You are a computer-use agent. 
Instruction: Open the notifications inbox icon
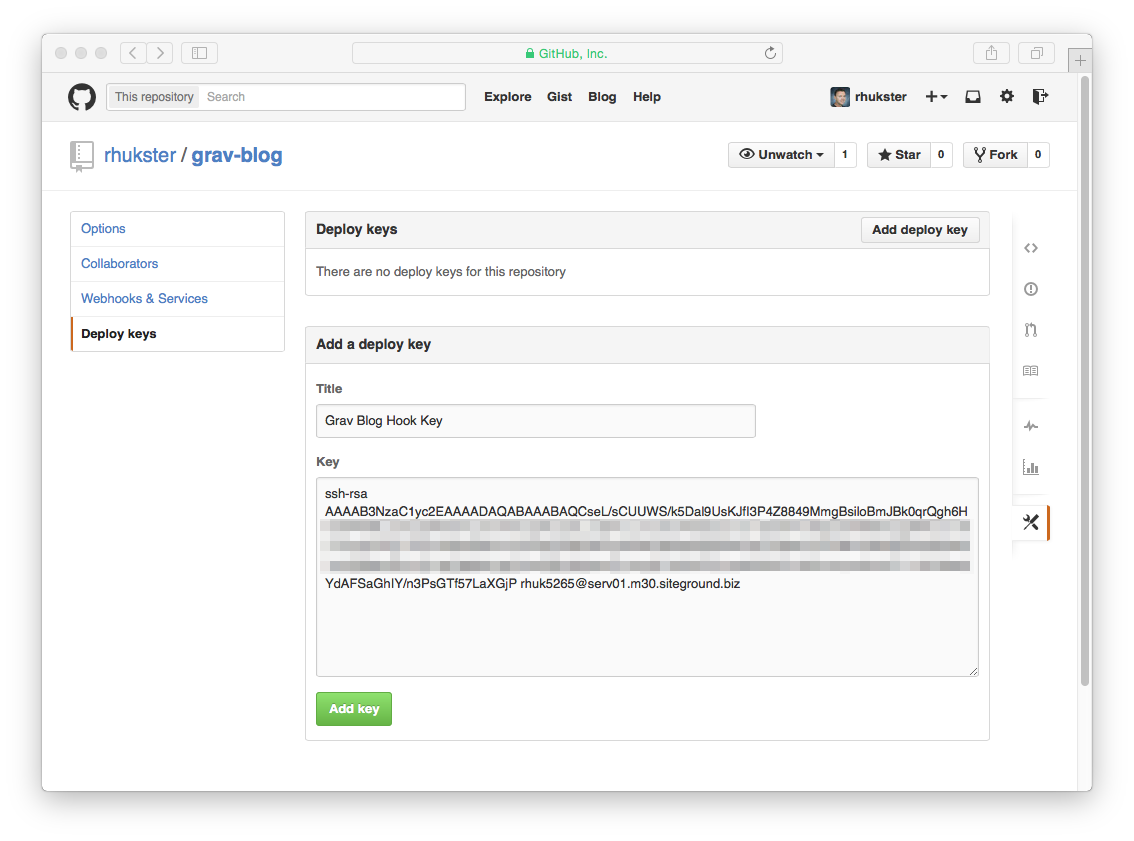pos(973,97)
